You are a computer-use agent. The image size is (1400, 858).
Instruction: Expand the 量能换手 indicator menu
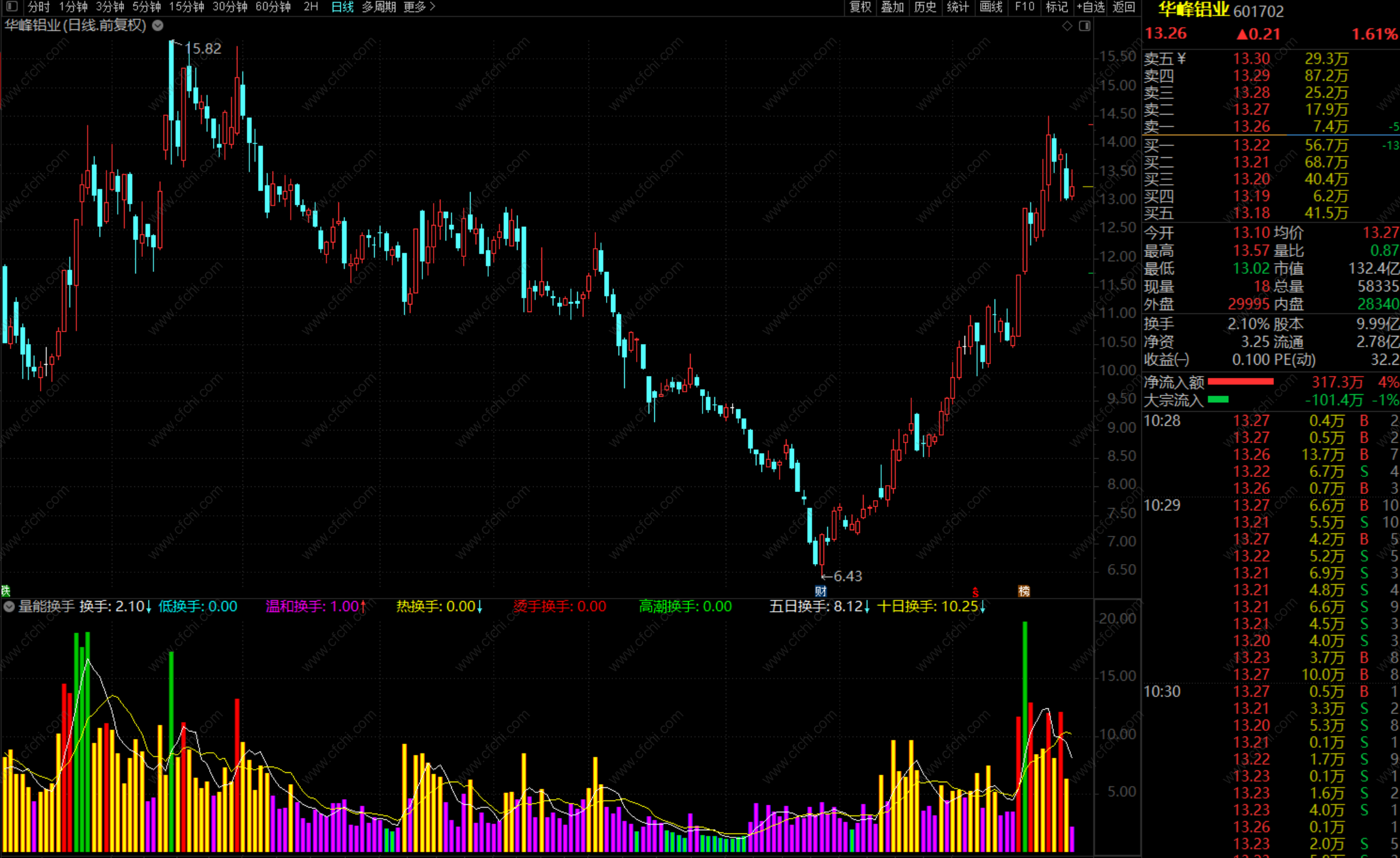pos(9,606)
